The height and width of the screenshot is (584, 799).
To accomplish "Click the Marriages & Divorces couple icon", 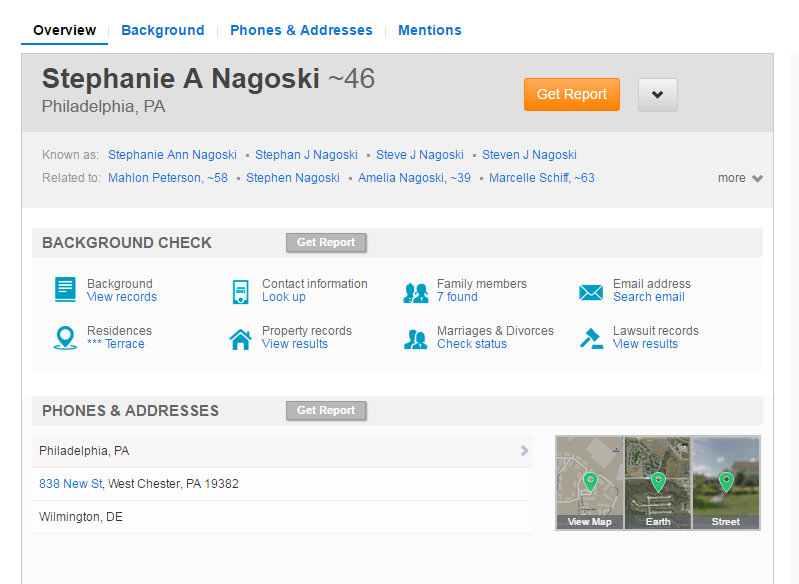I will click(415, 339).
